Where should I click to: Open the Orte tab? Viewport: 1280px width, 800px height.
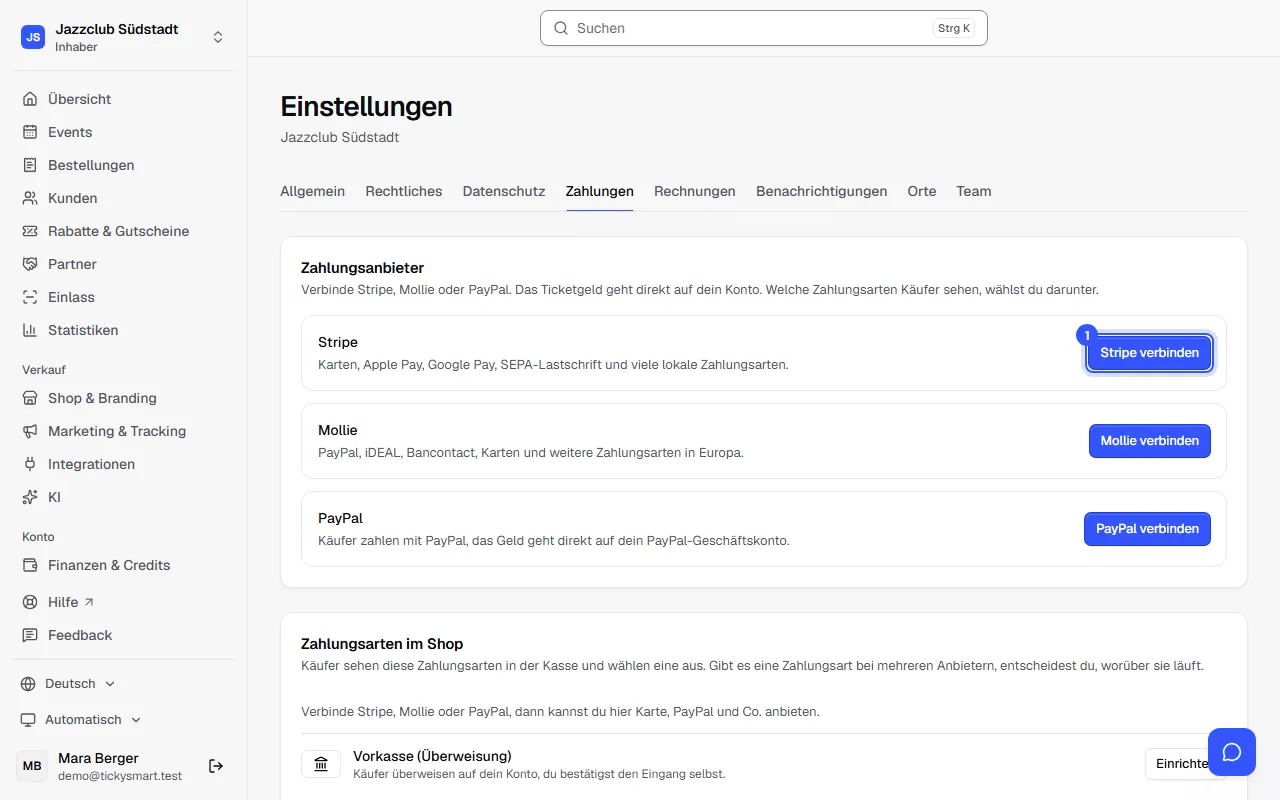[x=922, y=191]
